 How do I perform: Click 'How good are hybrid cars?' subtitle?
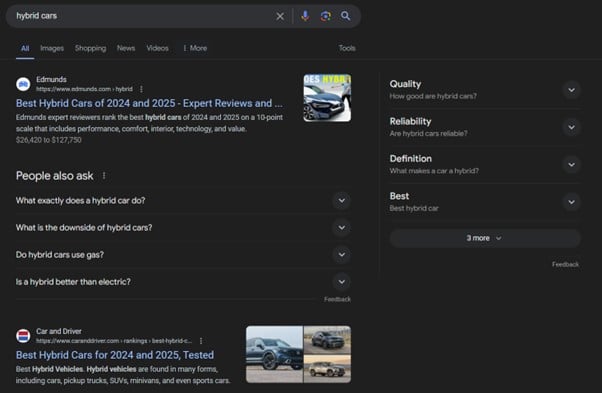pyautogui.click(x=433, y=96)
